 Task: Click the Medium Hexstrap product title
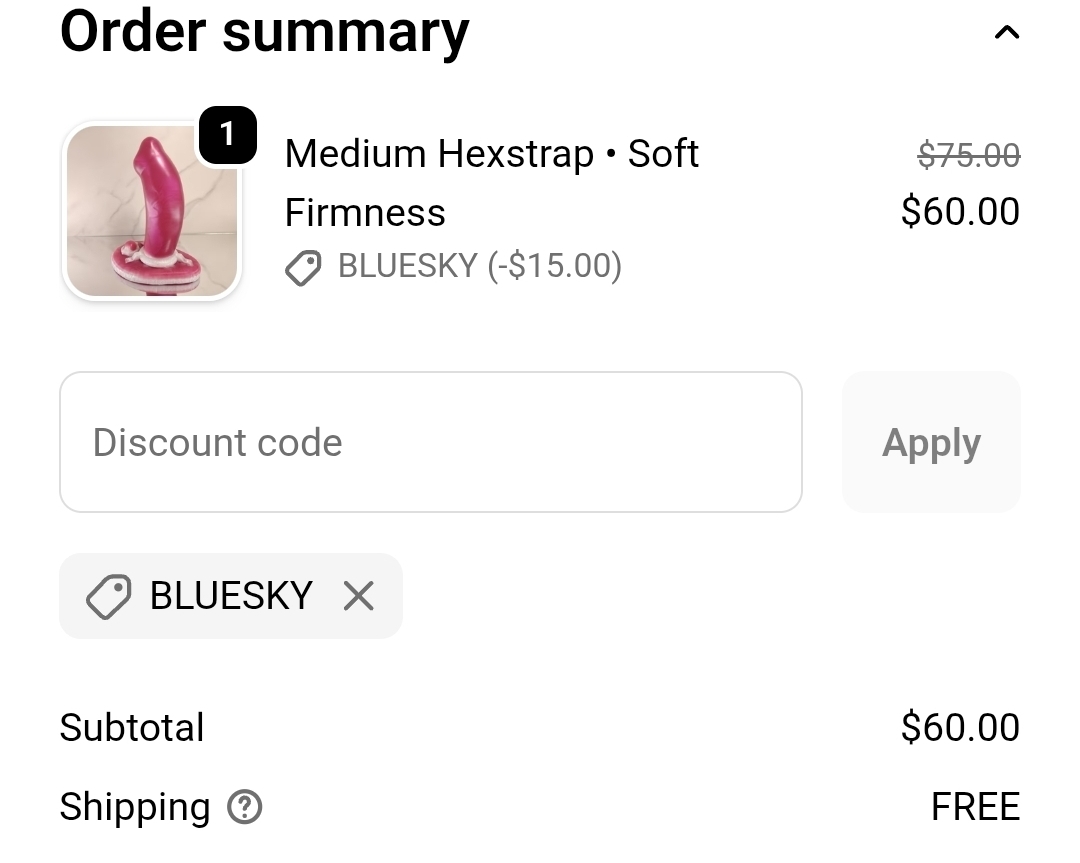[438, 154]
